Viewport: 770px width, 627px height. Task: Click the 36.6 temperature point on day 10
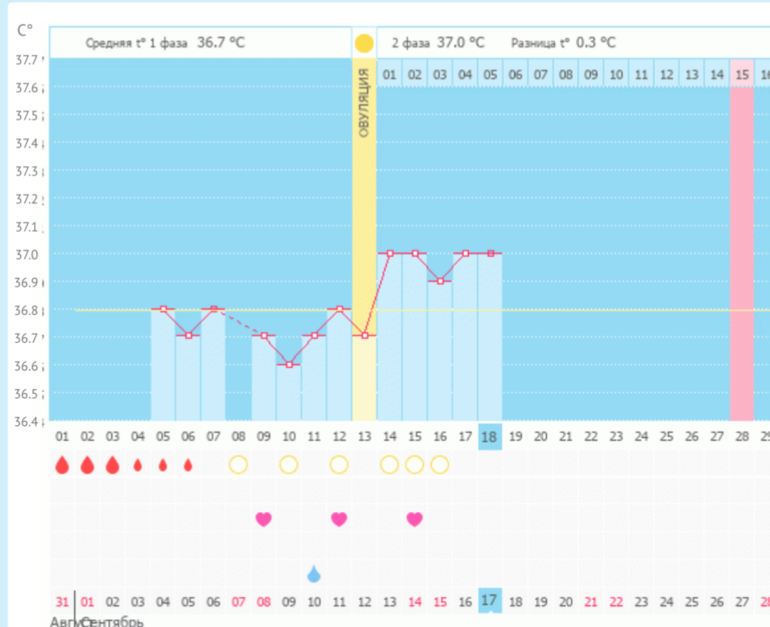tap(288, 365)
